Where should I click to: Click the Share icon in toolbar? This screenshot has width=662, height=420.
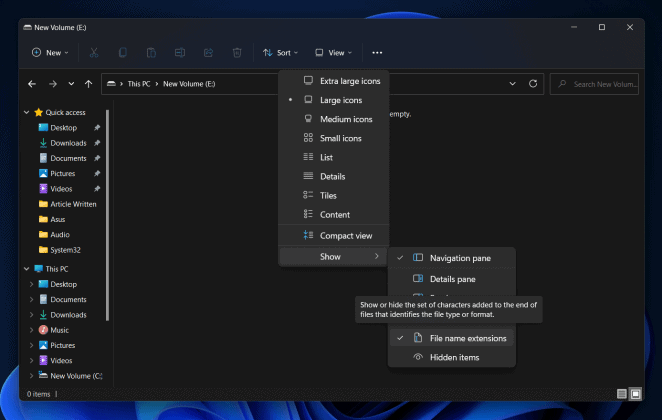[208, 53]
